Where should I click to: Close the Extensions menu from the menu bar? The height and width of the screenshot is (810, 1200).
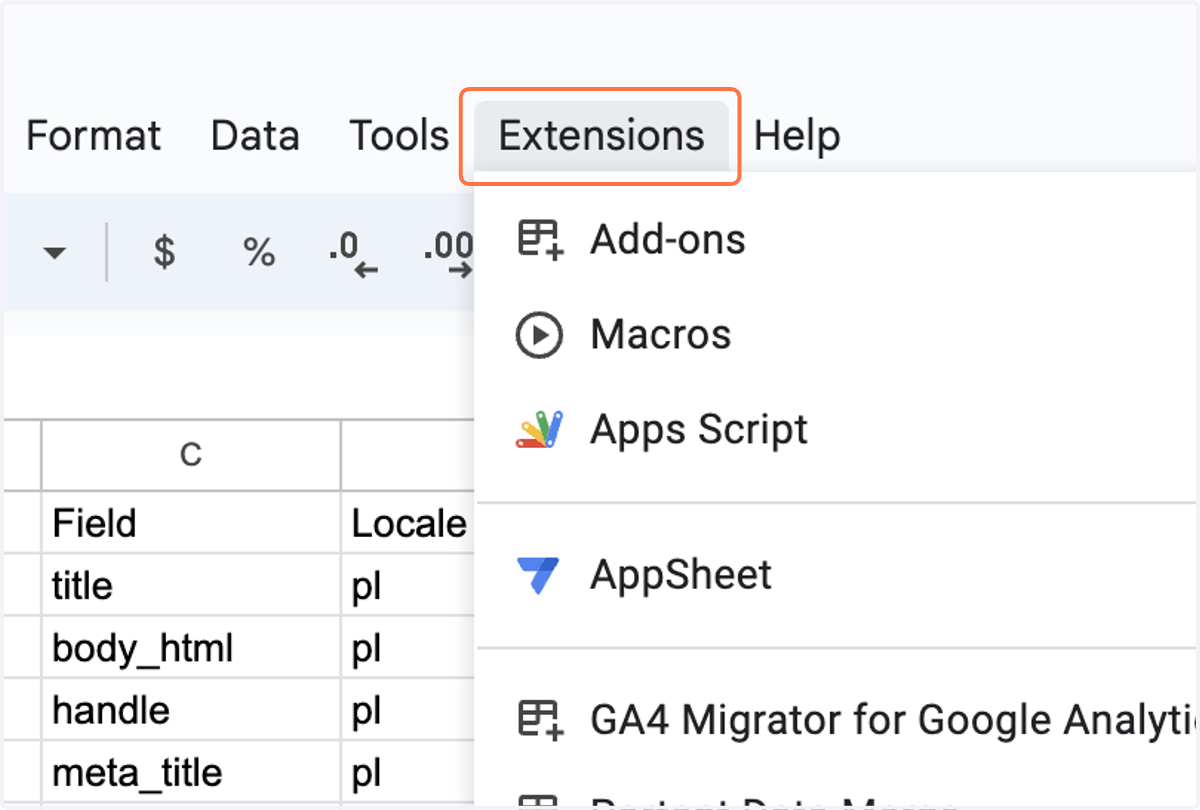coord(601,136)
